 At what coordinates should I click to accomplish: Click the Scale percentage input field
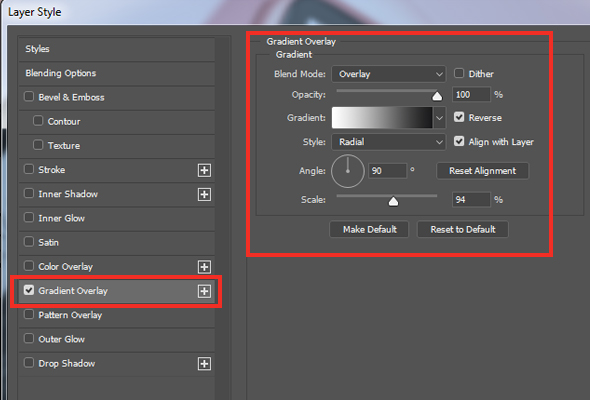(471, 199)
